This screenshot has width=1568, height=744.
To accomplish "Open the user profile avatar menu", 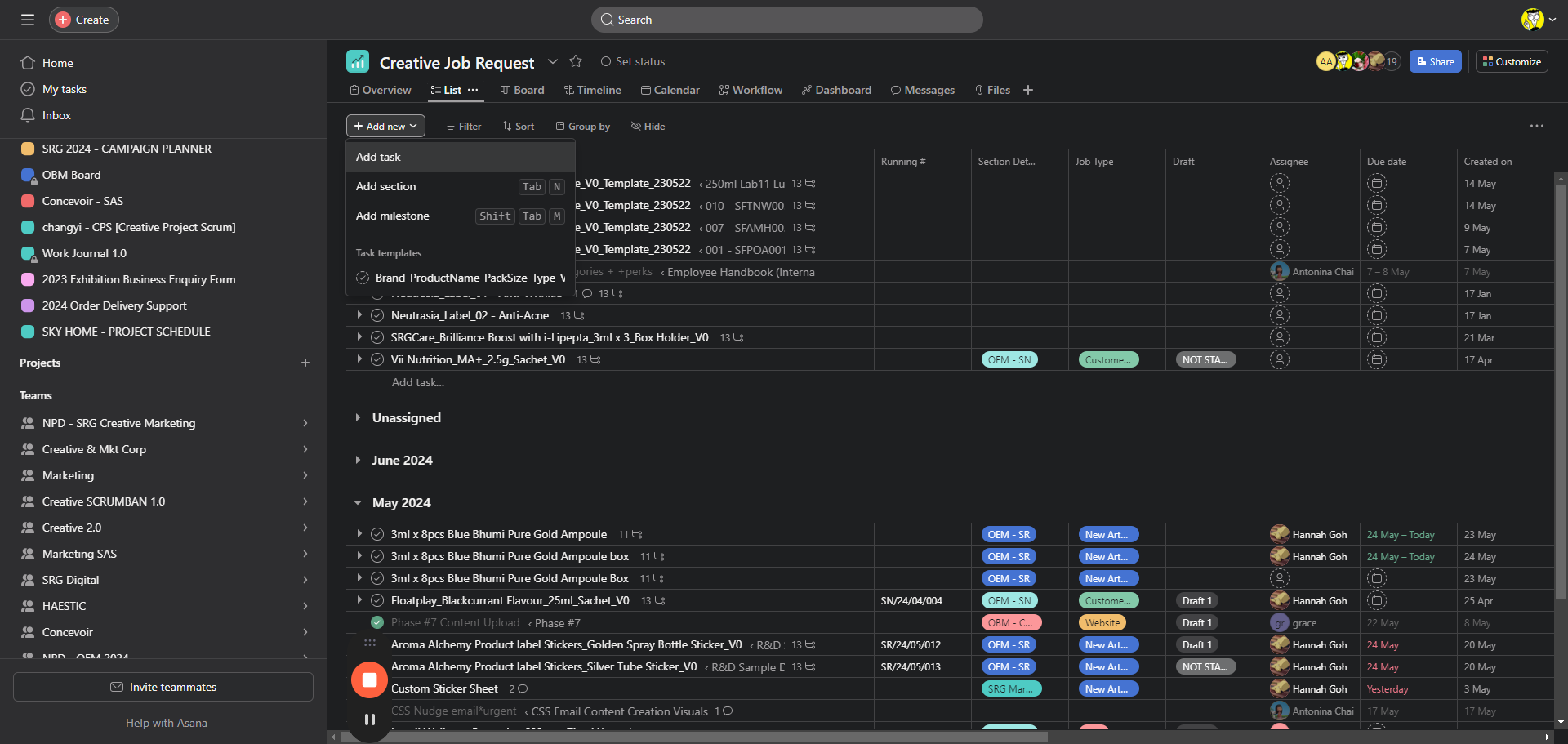I will coord(1539,20).
